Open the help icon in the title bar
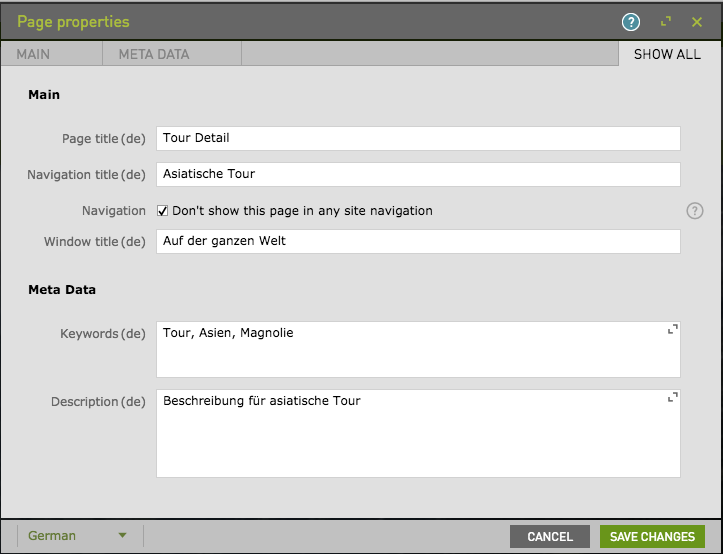The height and width of the screenshot is (554, 723). coord(630,22)
